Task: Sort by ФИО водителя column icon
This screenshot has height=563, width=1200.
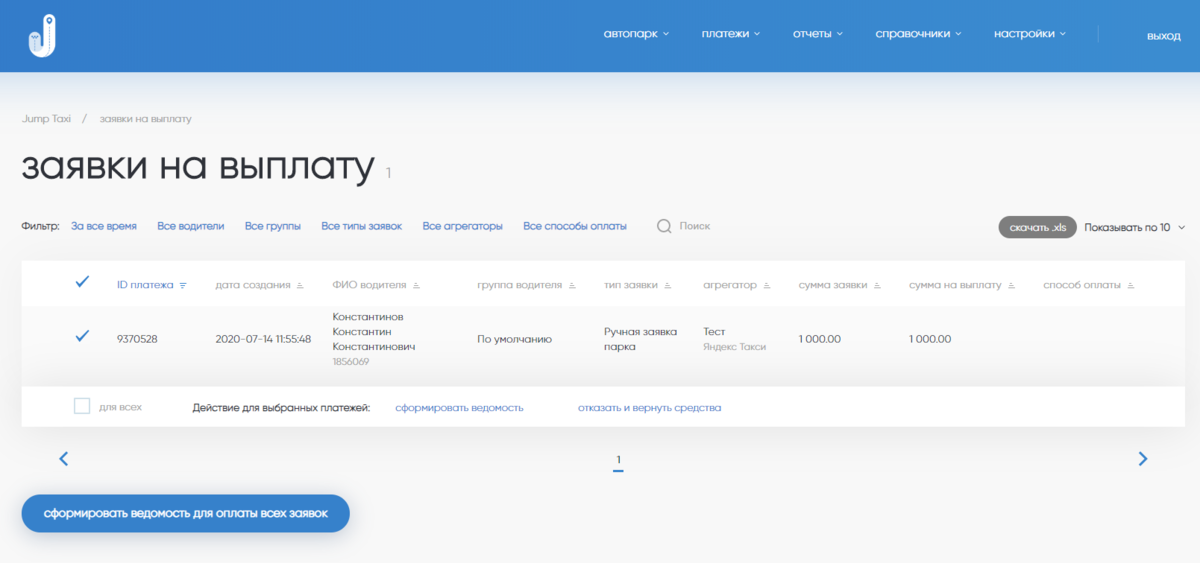Action: point(416,285)
